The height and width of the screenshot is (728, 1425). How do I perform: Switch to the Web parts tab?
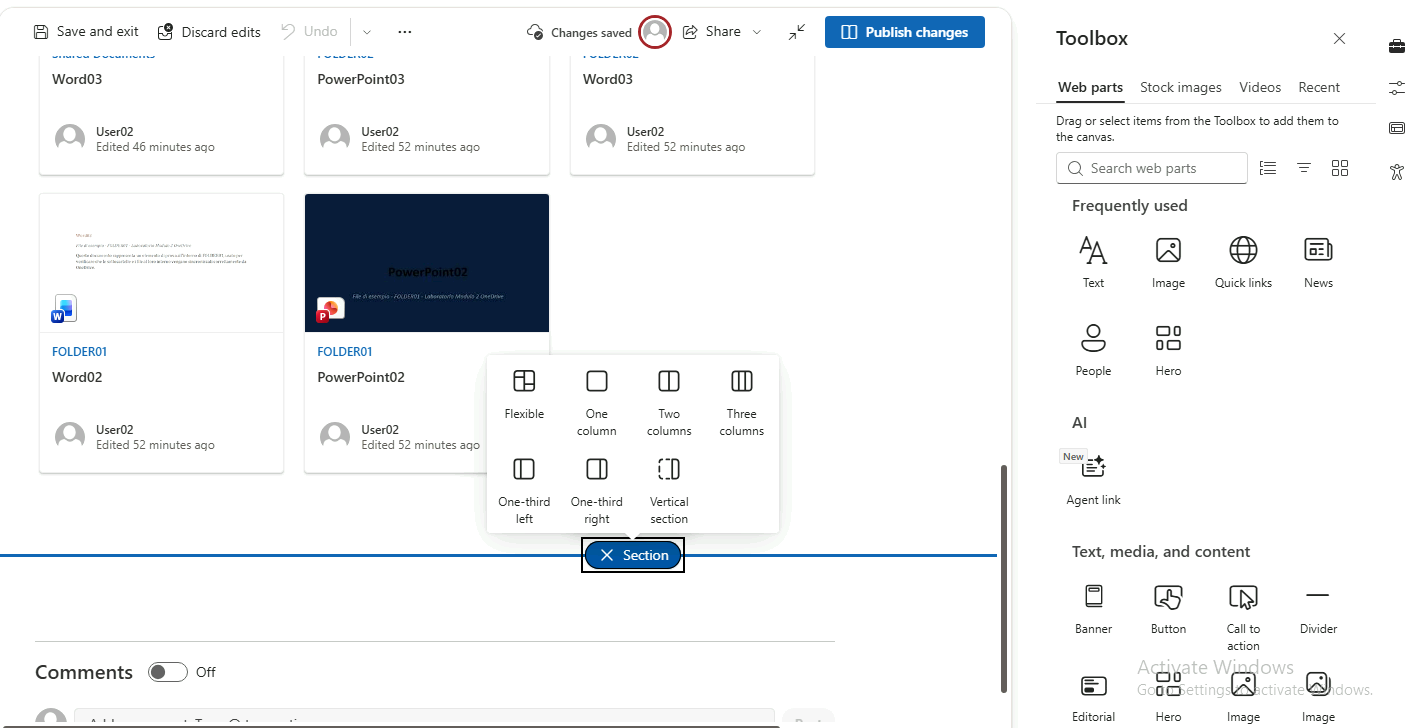tap(1090, 87)
